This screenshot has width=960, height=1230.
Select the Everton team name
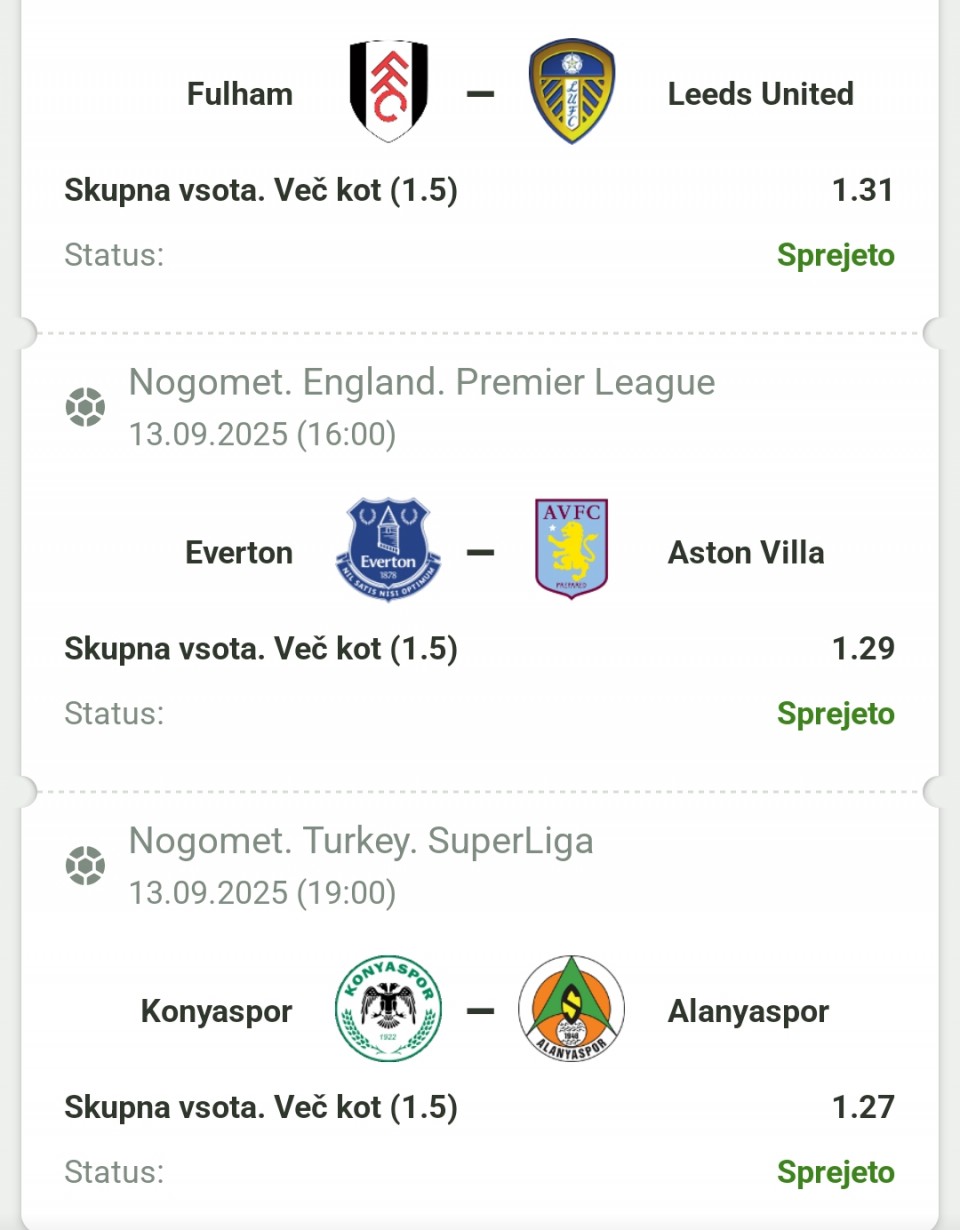pos(239,552)
